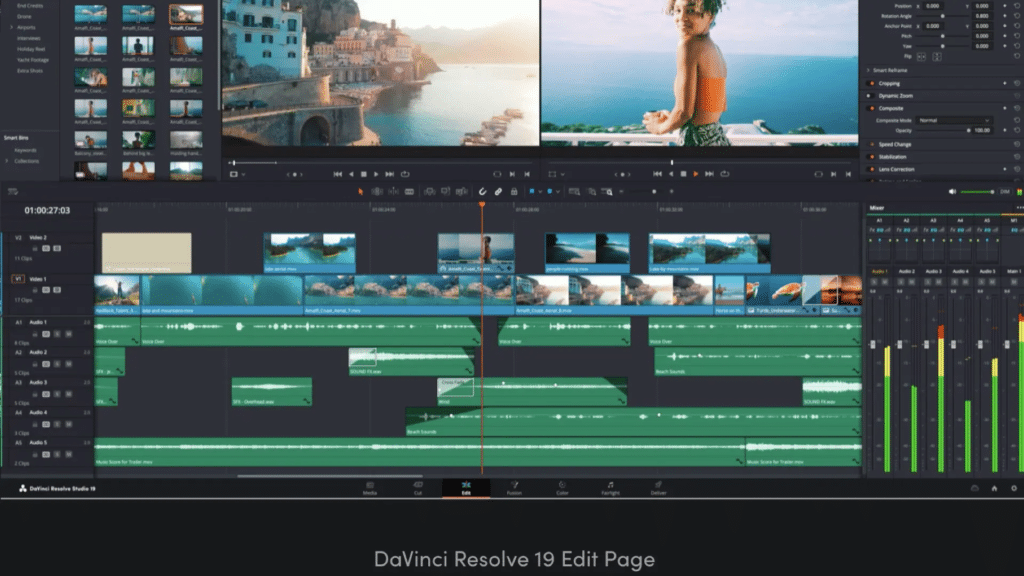The image size is (1024, 576).
Task: Toggle the Dynamic Zoom enable switch
Action: click(x=870, y=96)
